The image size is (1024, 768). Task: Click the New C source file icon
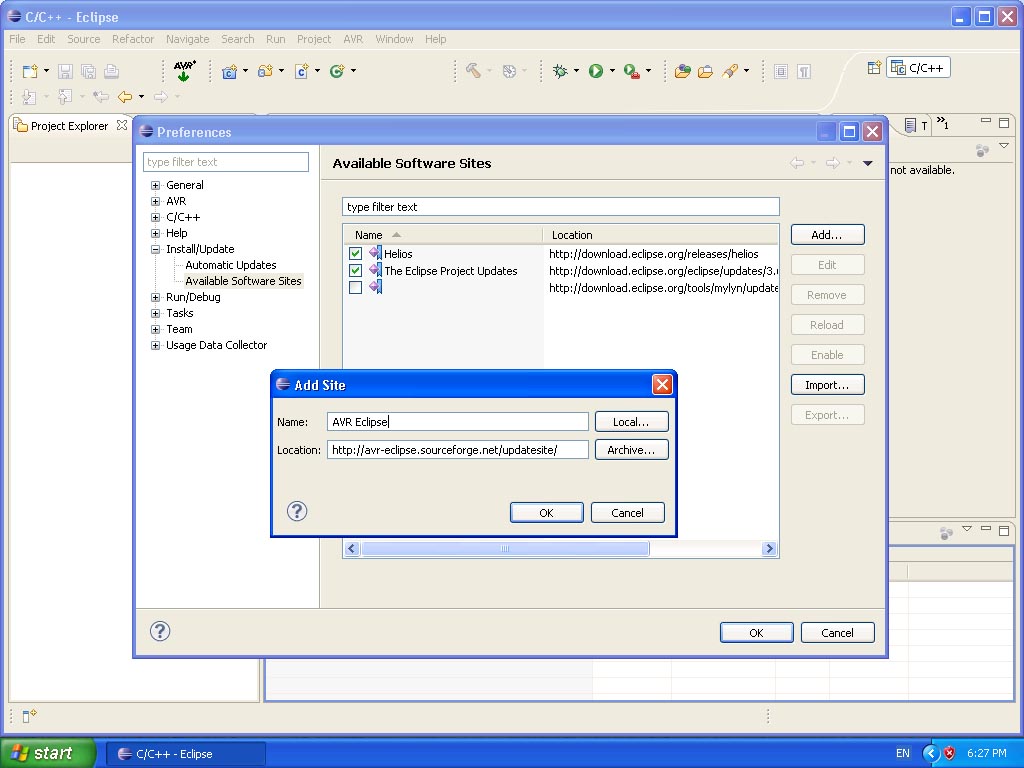(301, 71)
